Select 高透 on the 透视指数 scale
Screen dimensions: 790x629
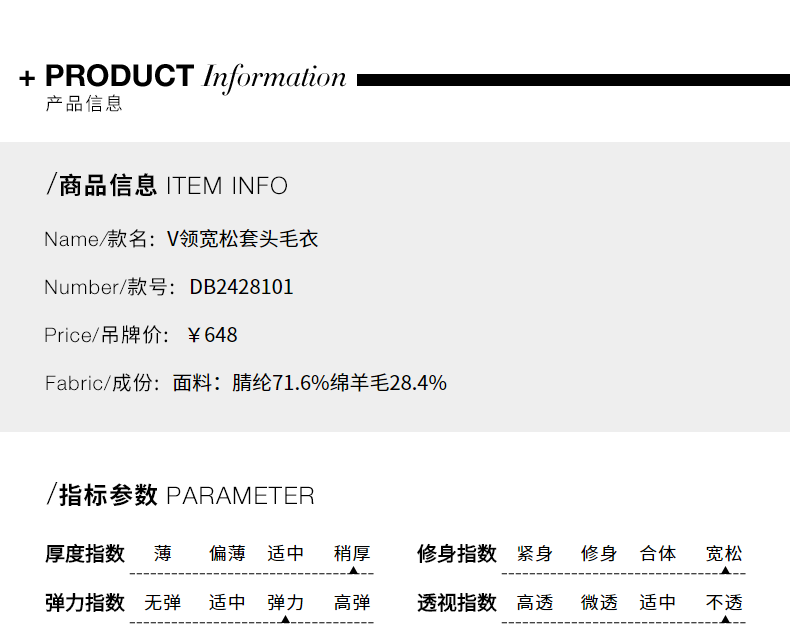click(x=535, y=603)
